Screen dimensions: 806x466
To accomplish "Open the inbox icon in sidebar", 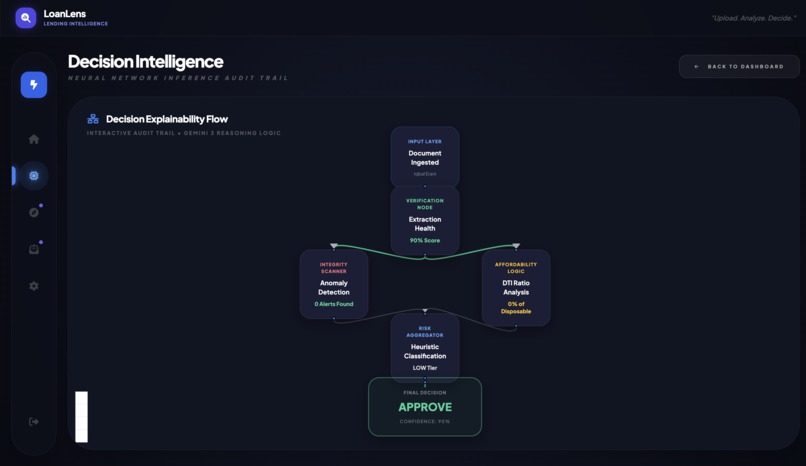I will point(34,249).
